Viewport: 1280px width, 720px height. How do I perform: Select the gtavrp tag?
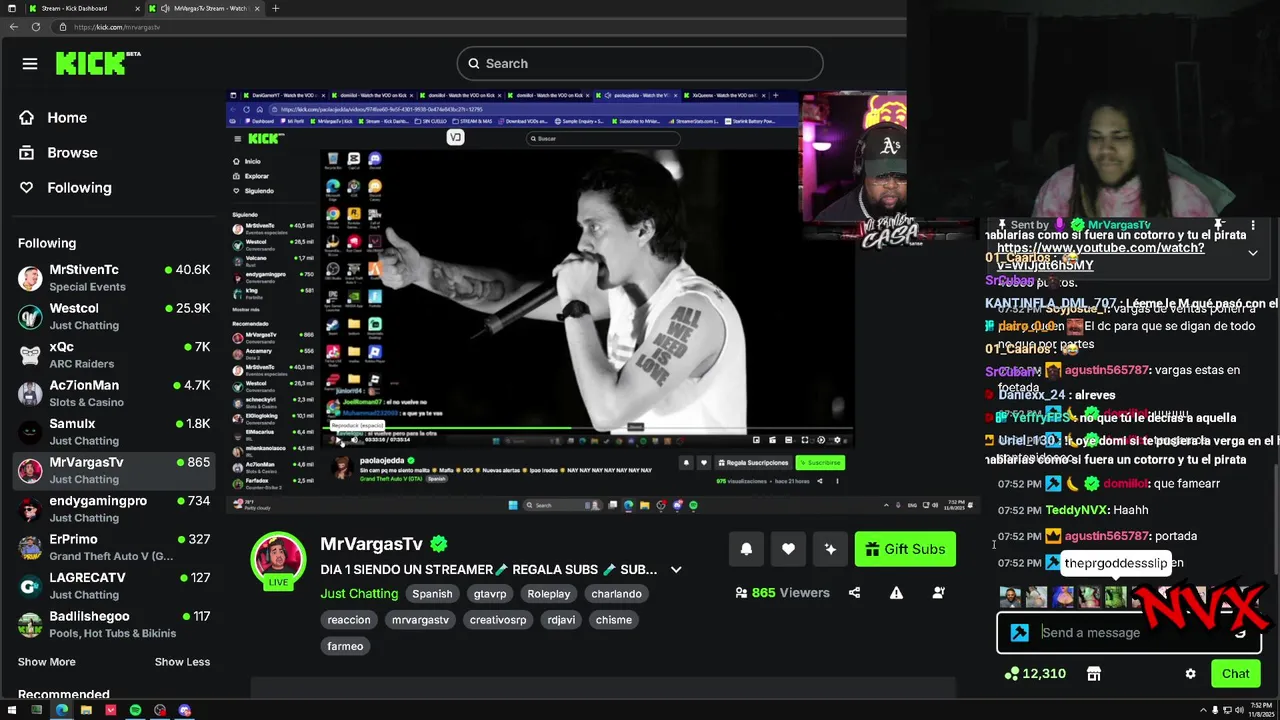click(x=490, y=594)
